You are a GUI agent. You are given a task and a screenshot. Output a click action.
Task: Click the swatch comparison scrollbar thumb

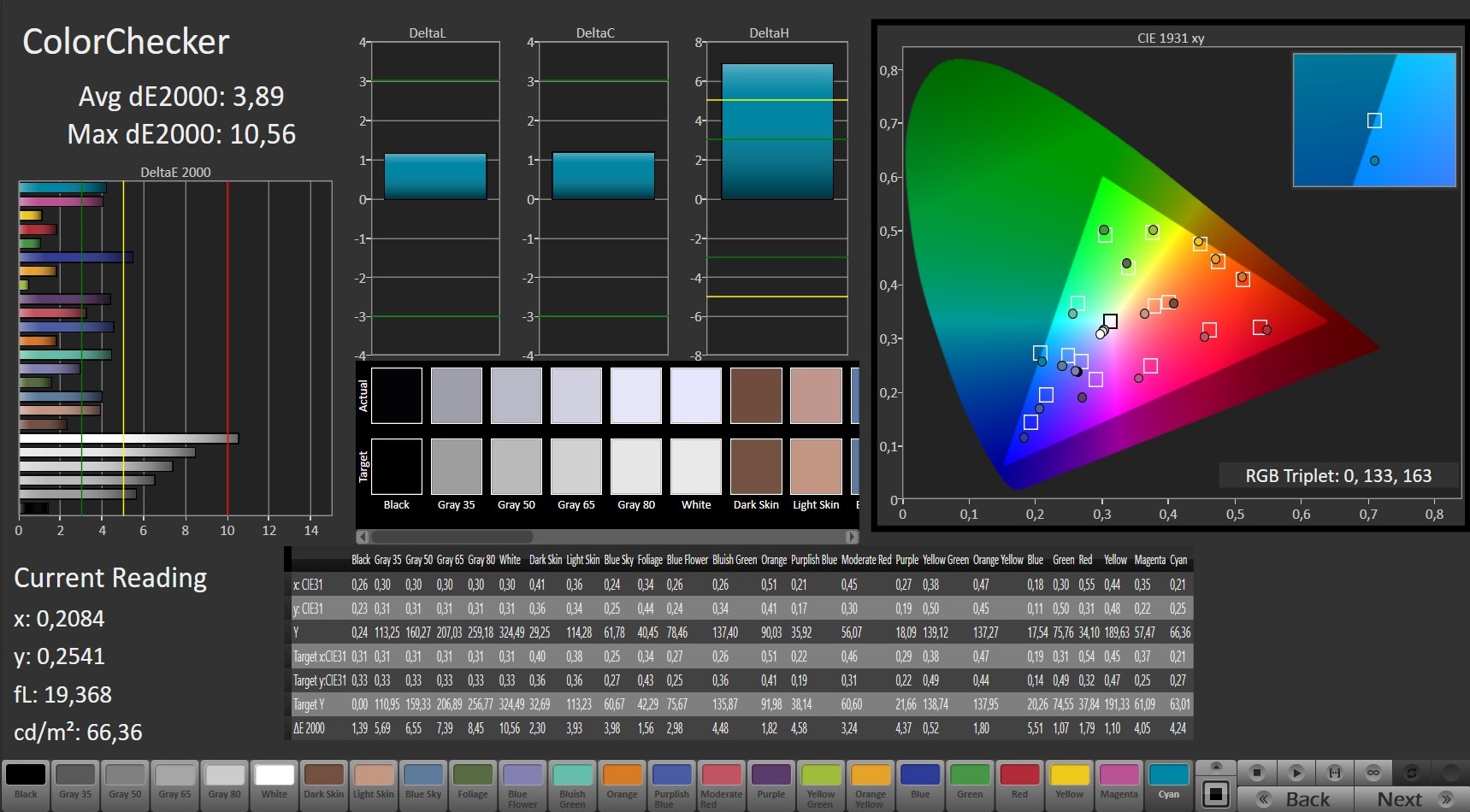pyautogui.click(x=452, y=537)
